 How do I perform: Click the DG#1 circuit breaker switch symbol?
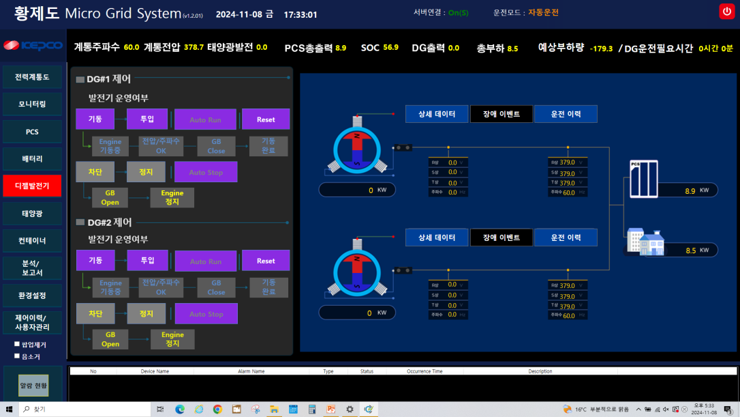pos(402,148)
